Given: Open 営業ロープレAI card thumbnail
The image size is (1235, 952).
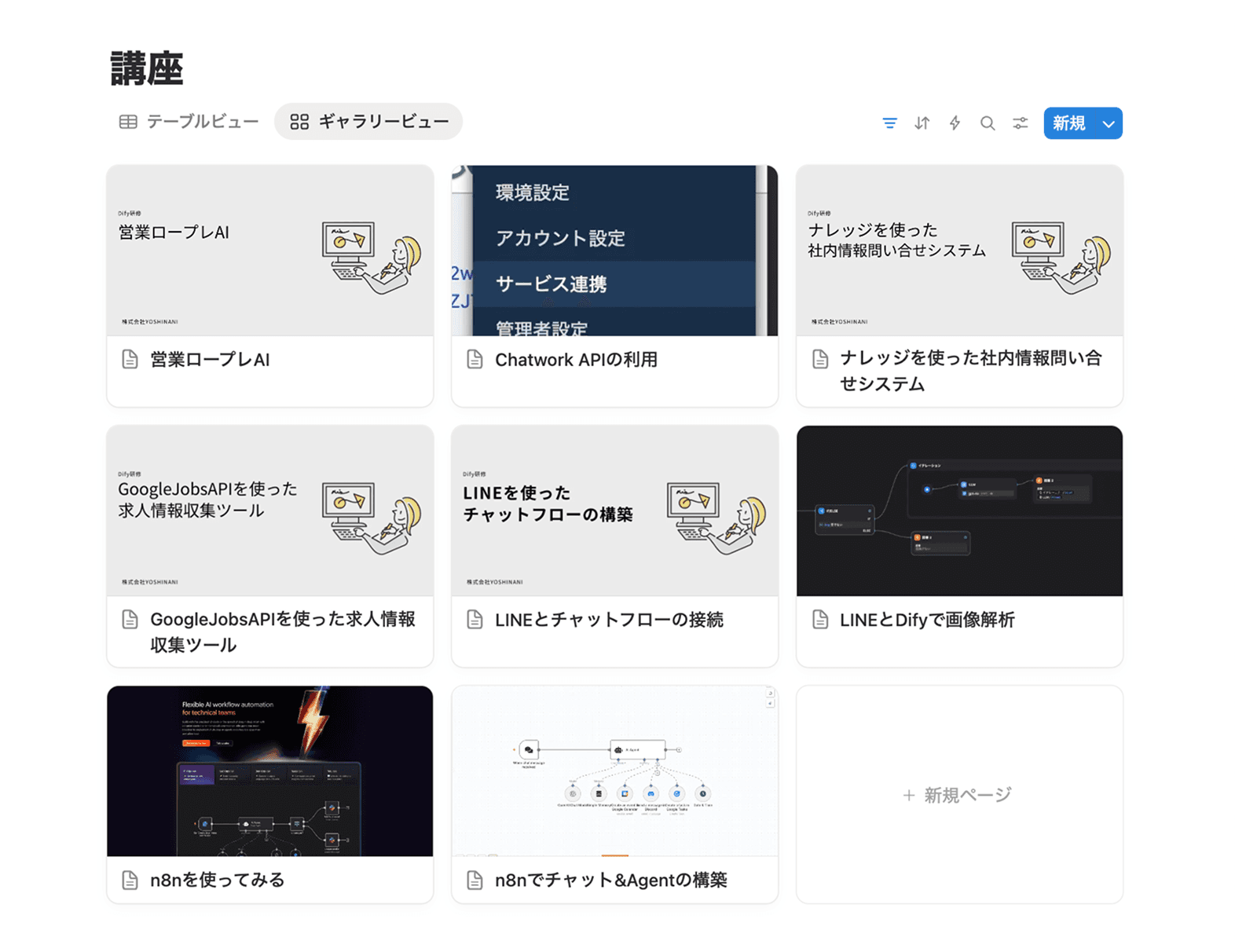Looking at the screenshot, I should (270, 251).
